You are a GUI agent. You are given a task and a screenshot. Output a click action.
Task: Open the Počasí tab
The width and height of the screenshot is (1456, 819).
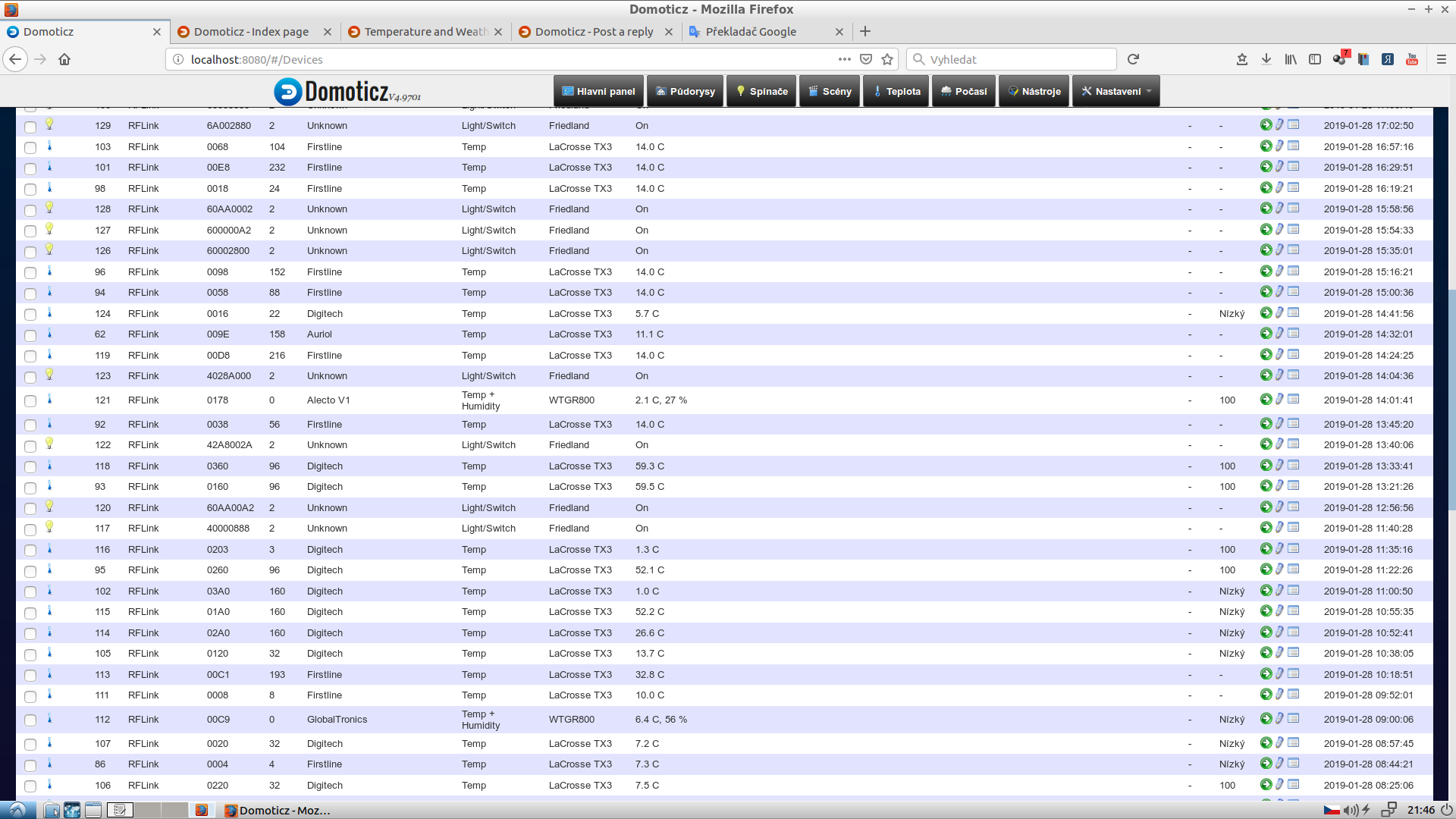click(x=964, y=91)
